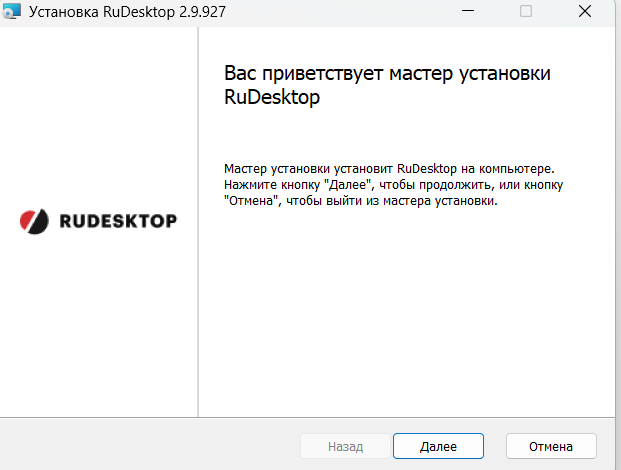Close the RuDesktop setup window
The height and width of the screenshot is (470, 621).
584,11
